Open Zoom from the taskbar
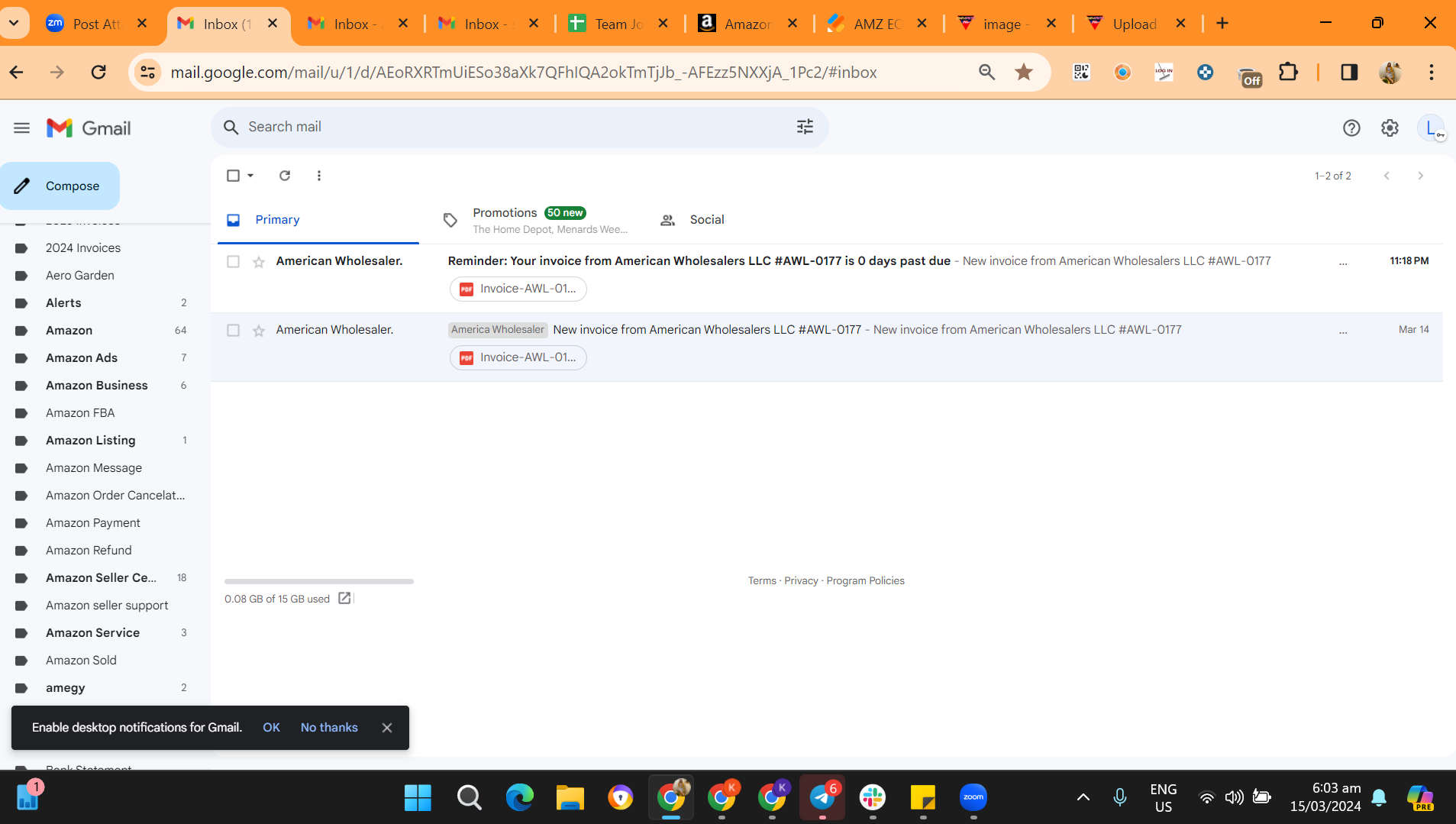This screenshot has width=1456, height=824. [973, 798]
